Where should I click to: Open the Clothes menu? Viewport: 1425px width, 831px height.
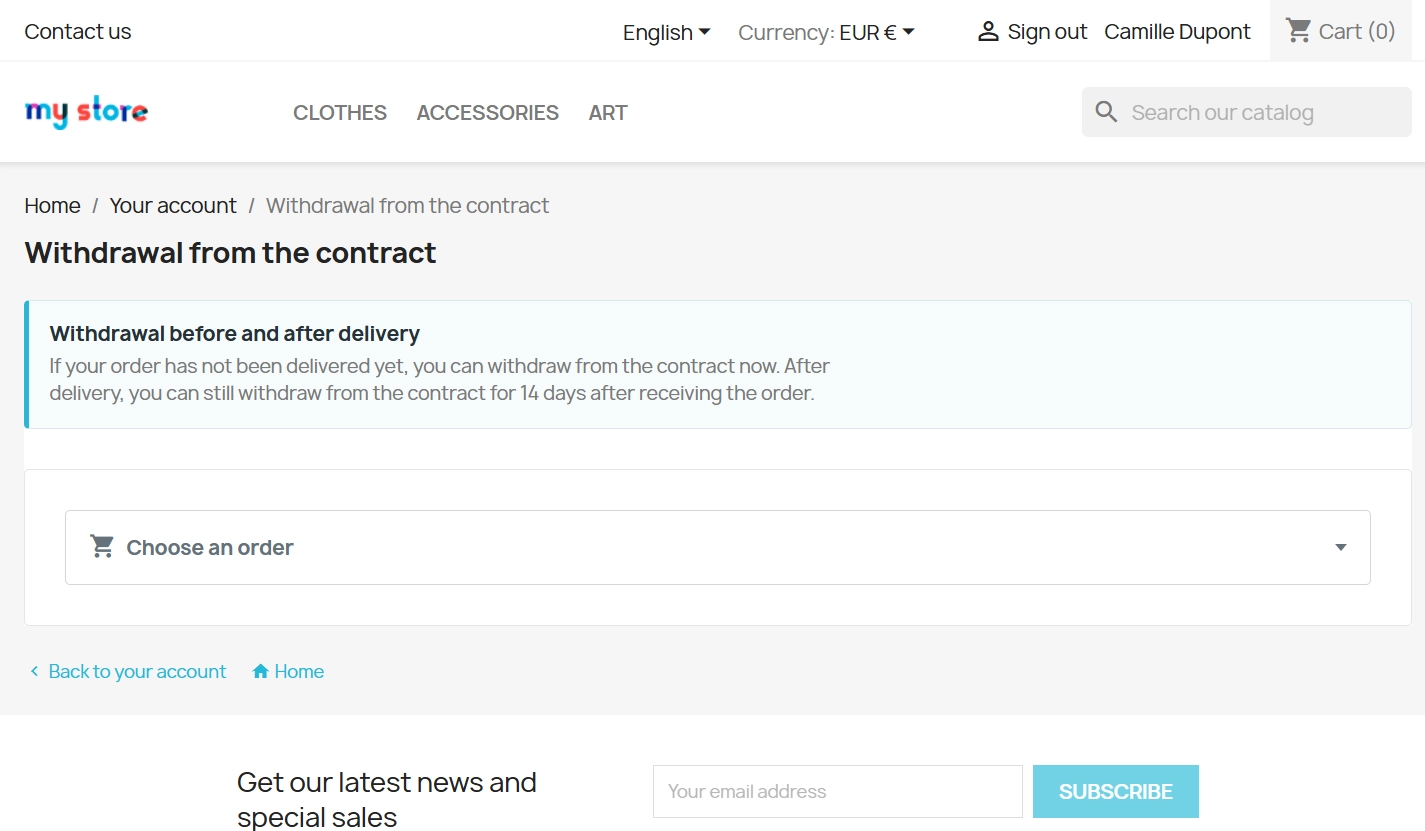[340, 113]
